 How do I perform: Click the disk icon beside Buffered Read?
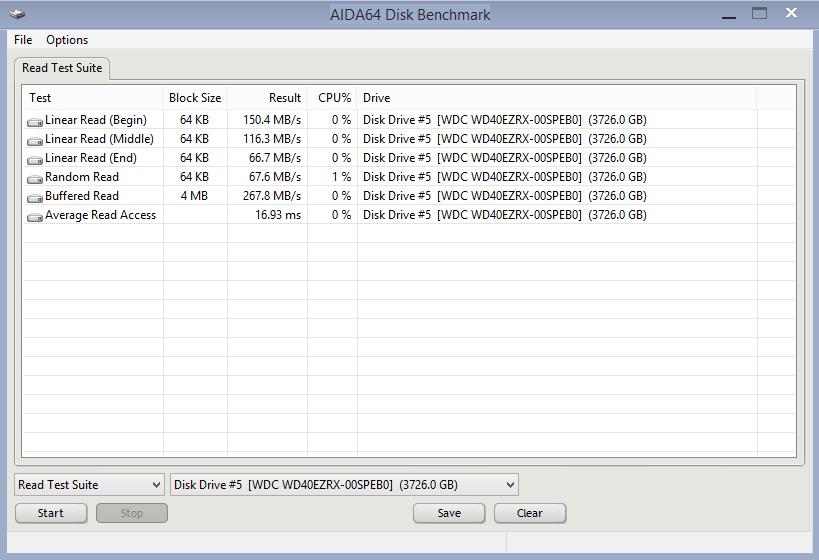35,197
